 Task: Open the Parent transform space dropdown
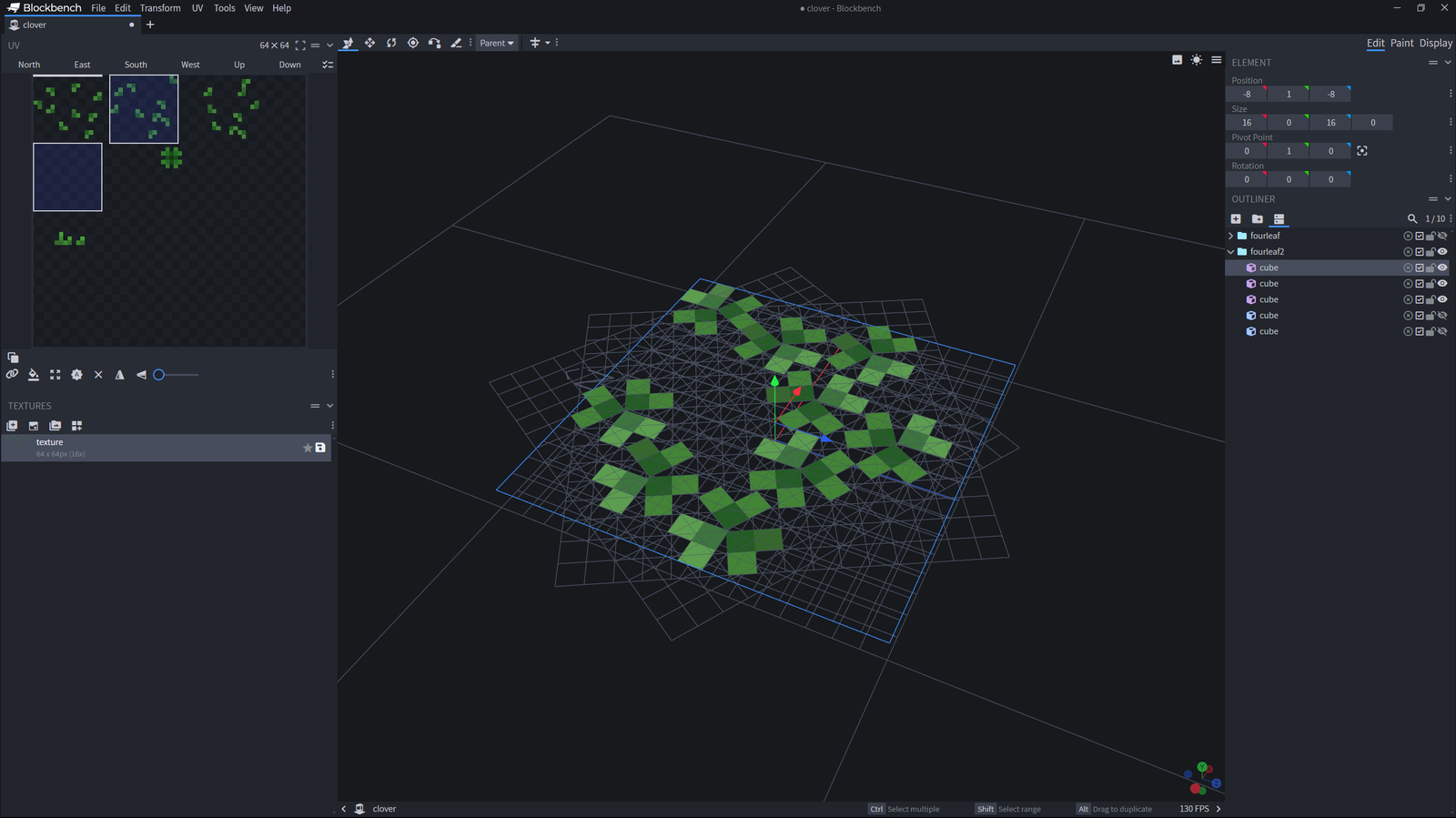coord(496,43)
